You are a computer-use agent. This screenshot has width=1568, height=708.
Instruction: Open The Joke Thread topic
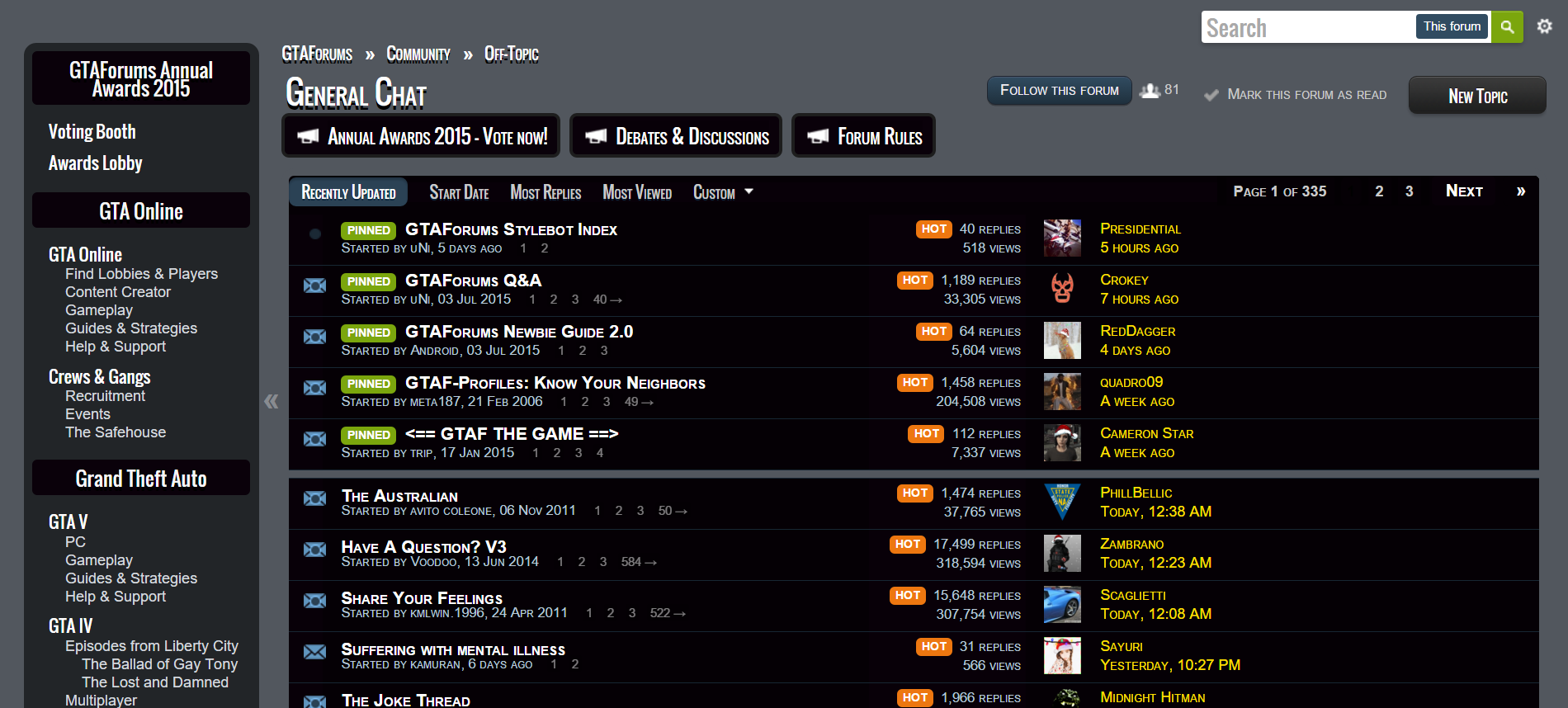point(405,700)
